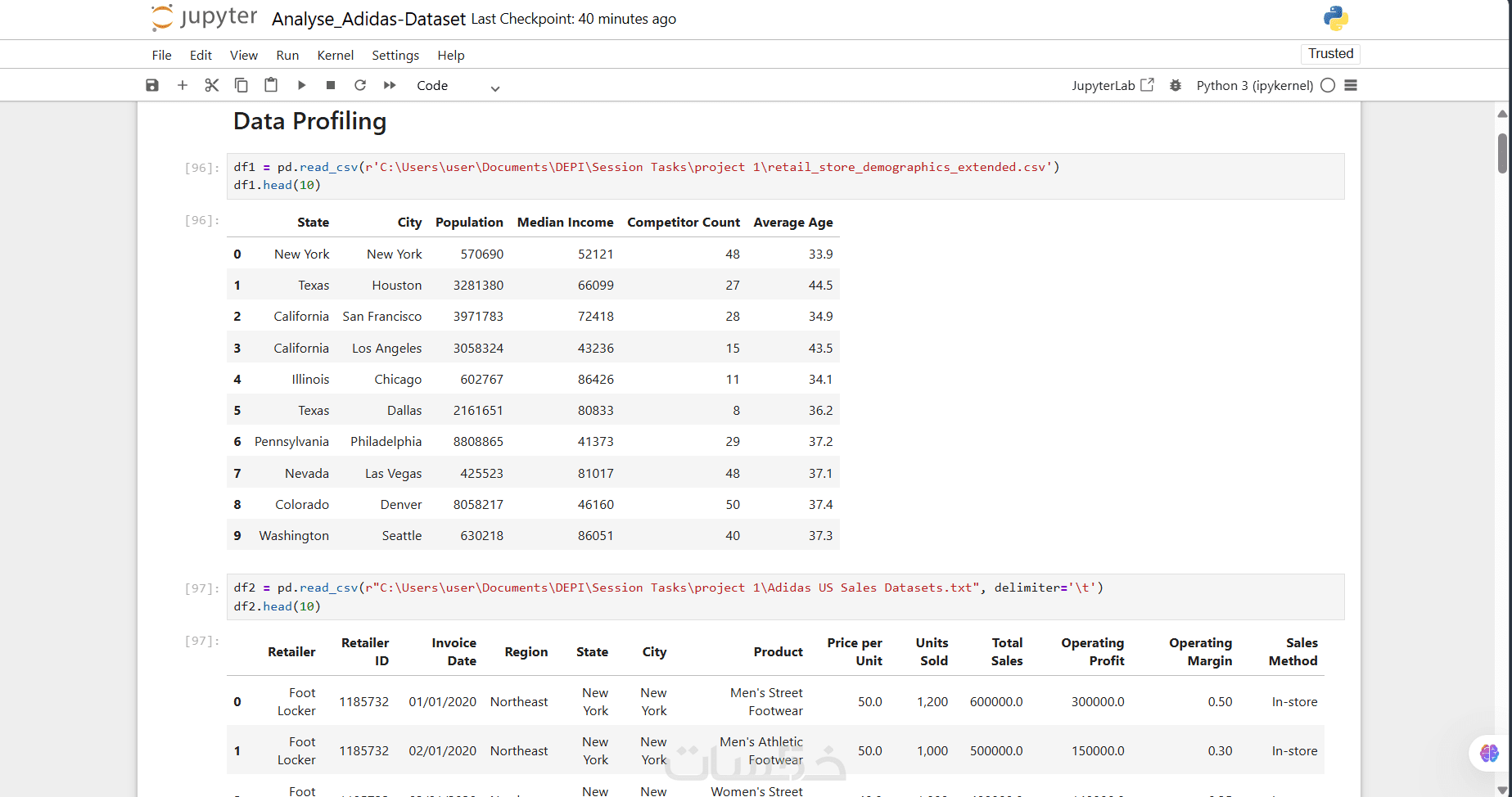Viewport: 1512px width, 797px height.
Task: Save the notebook with the floppy disk icon
Action: tap(152, 85)
